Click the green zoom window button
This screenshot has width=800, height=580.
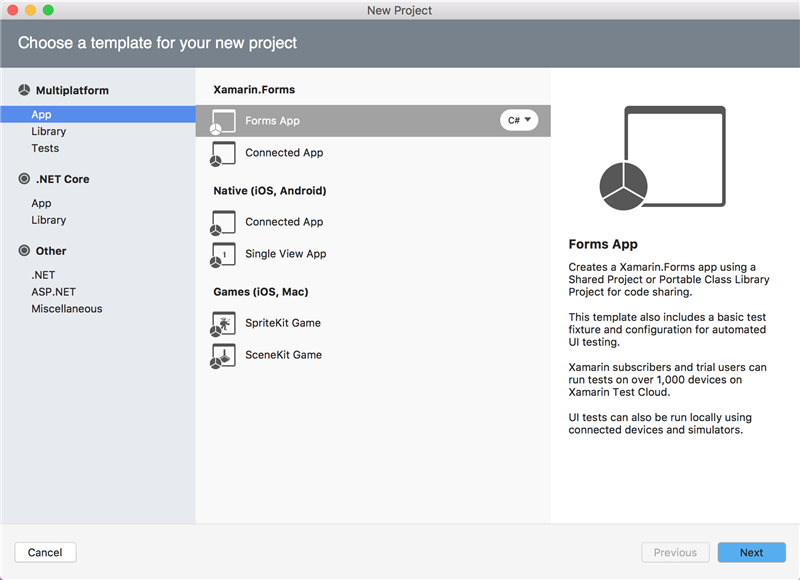48,10
